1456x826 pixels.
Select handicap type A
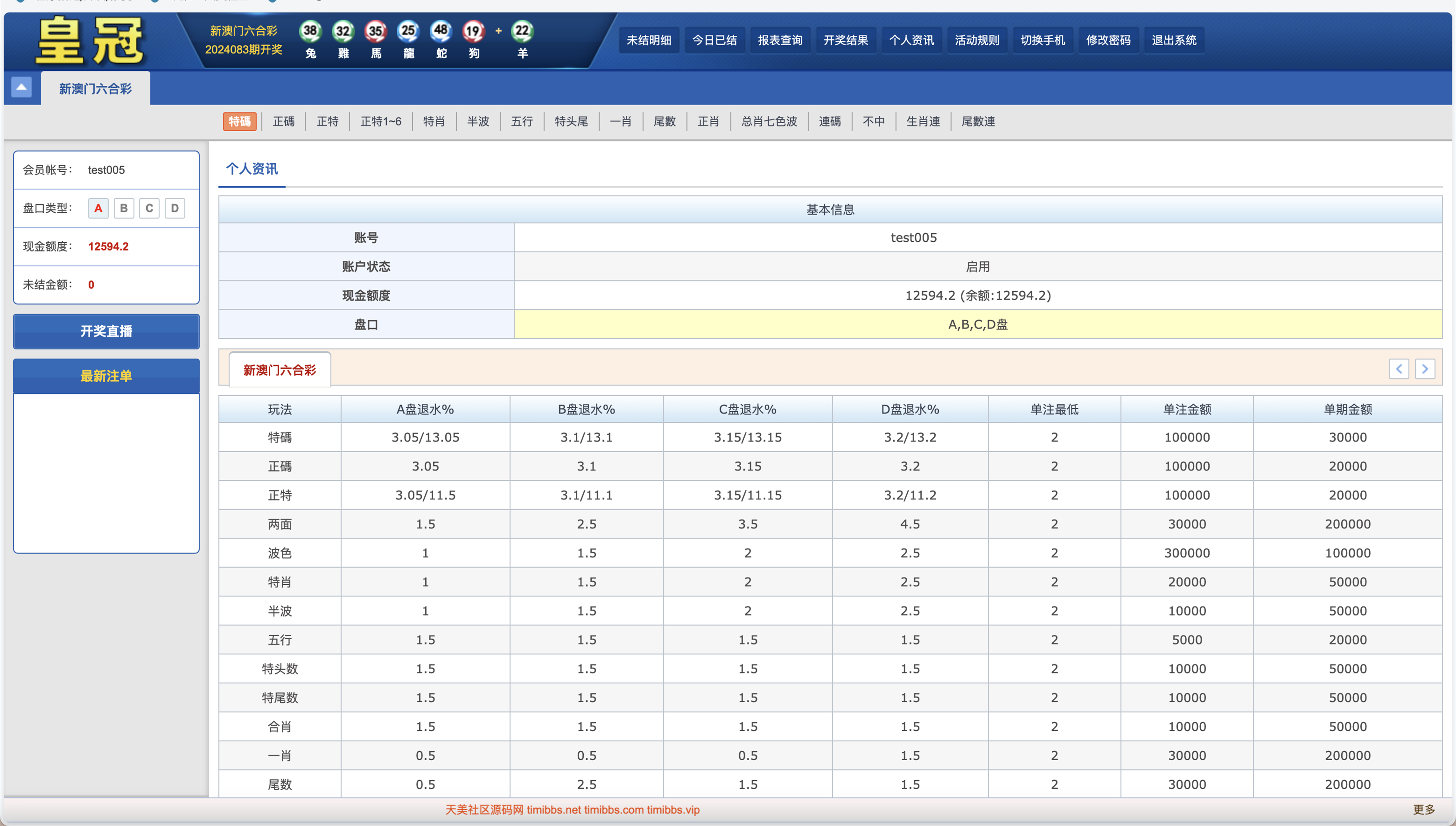tap(98, 208)
